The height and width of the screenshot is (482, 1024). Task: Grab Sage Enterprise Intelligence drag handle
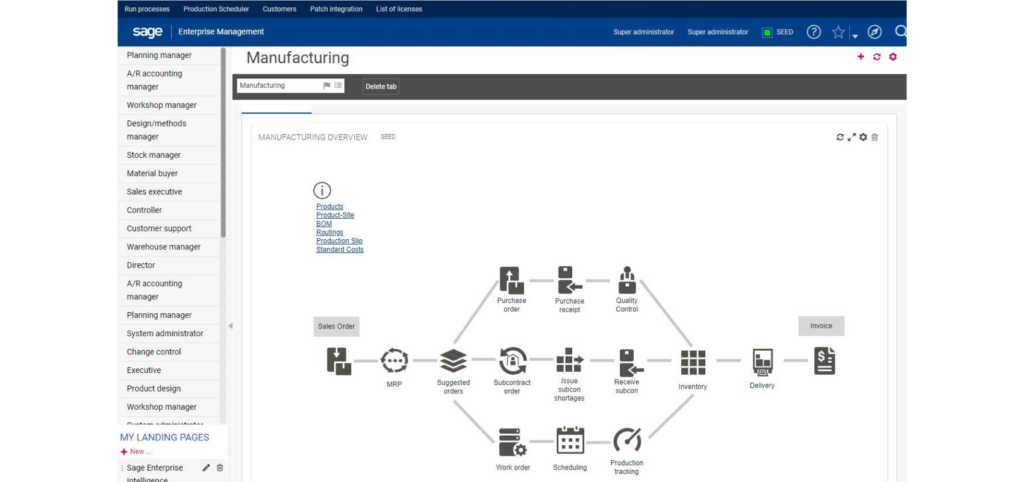coord(121,468)
